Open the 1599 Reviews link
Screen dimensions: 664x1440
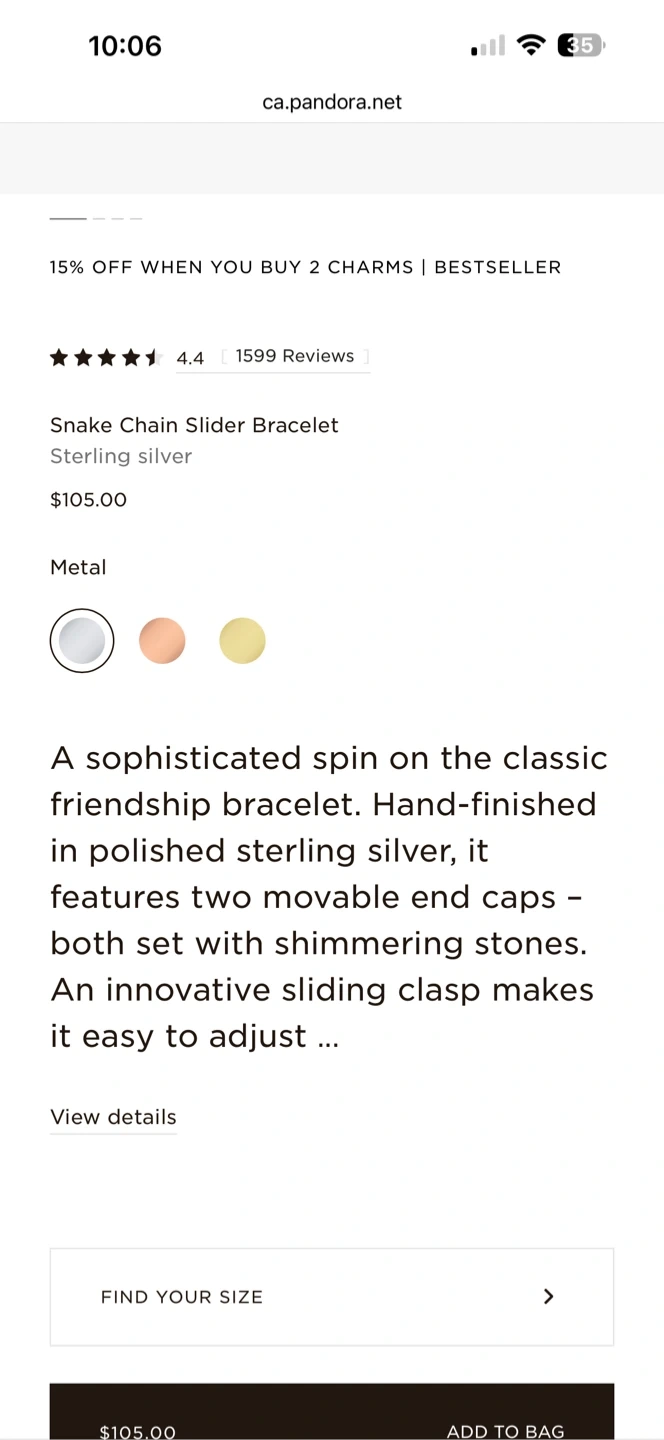pyautogui.click(x=295, y=356)
